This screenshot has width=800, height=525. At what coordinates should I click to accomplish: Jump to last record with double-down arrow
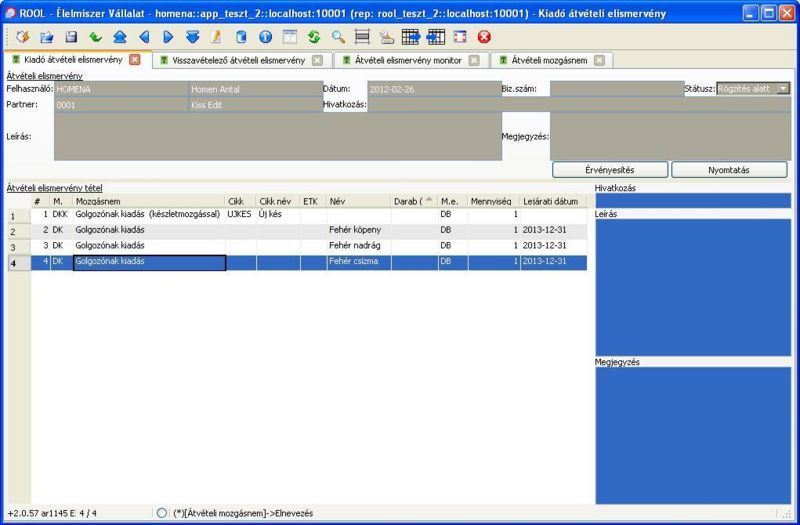[192, 37]
